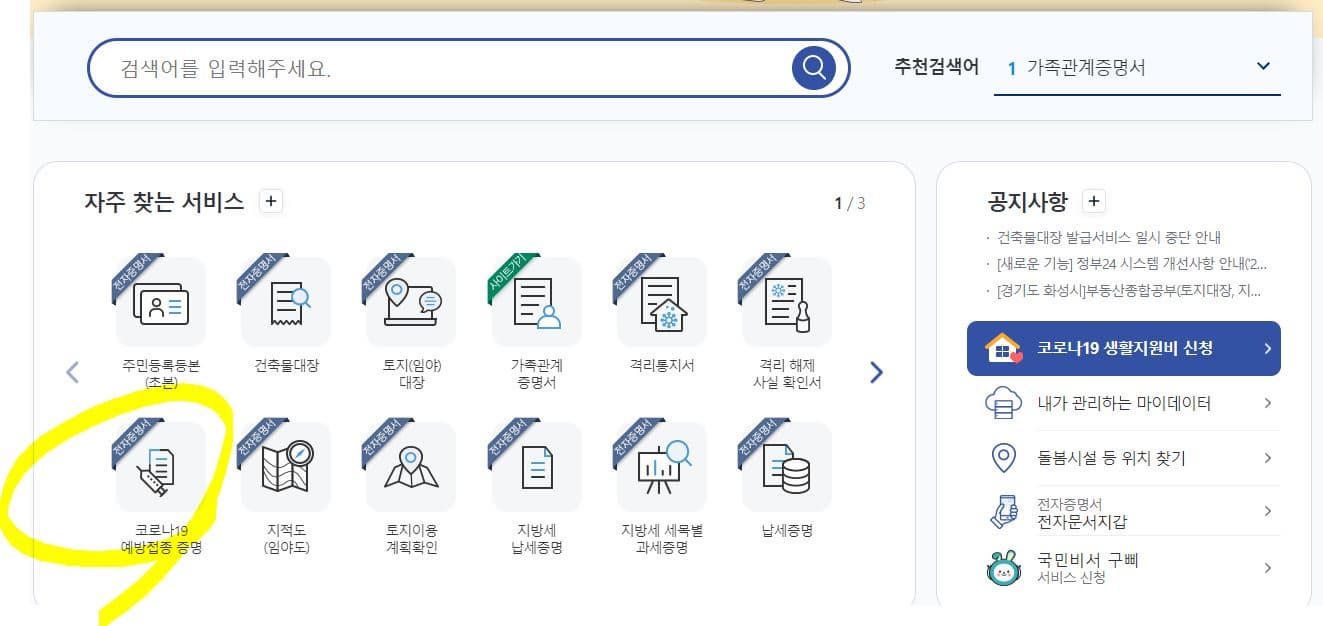Expand the 추천검색어 dropdown
This screenshot has width=1323, height=626.
pos(1263,67)
